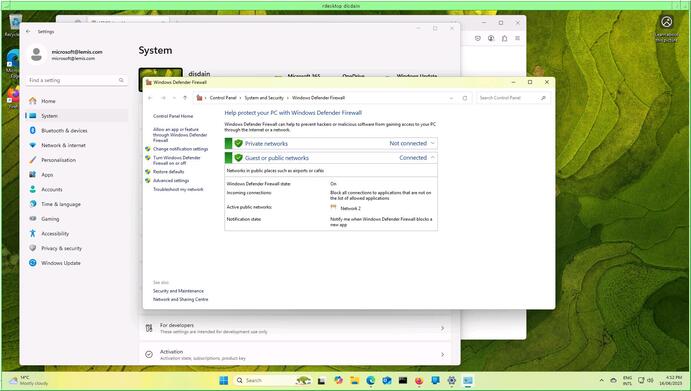Screen dimensions: 691x391
Task: Focus the Find a setting search box
Action: pos(77,80)
